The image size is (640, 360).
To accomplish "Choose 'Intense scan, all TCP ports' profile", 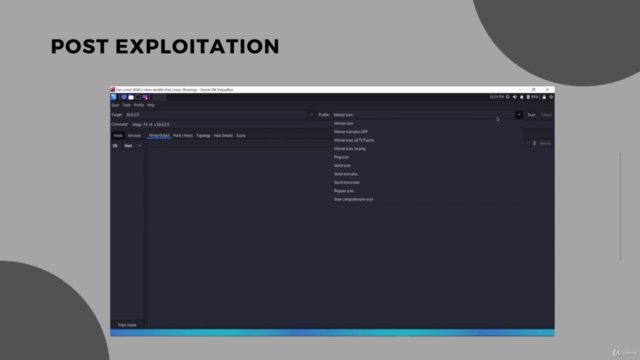I will (x=428, y=140).
